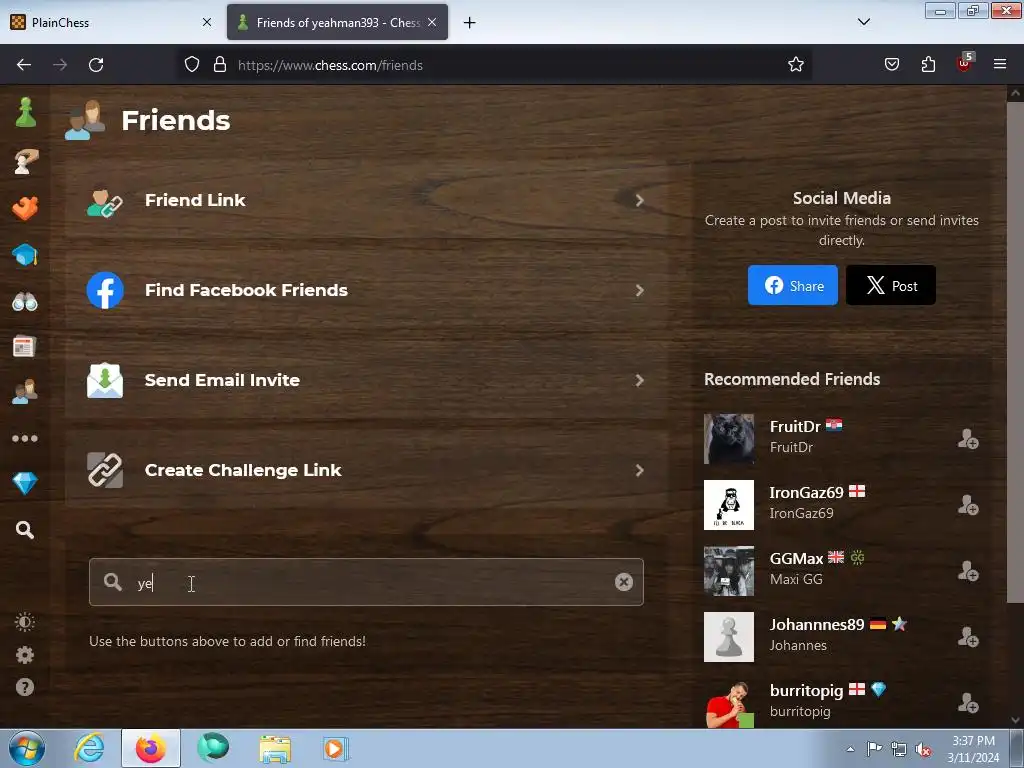Add burritopig as a friend

pyautogui.click(x=968, y=703)
